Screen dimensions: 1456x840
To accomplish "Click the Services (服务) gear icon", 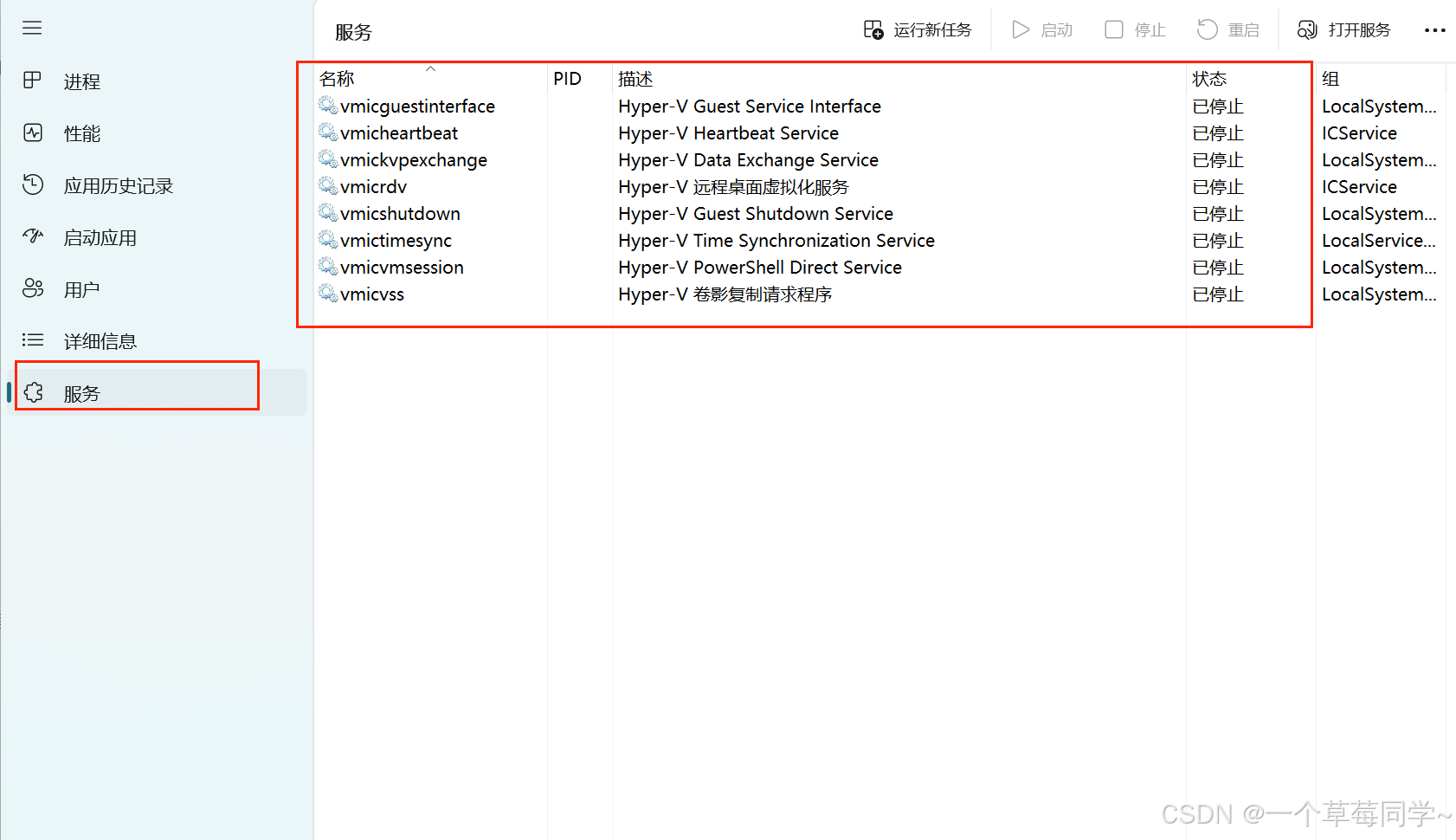I will (34, 392).
